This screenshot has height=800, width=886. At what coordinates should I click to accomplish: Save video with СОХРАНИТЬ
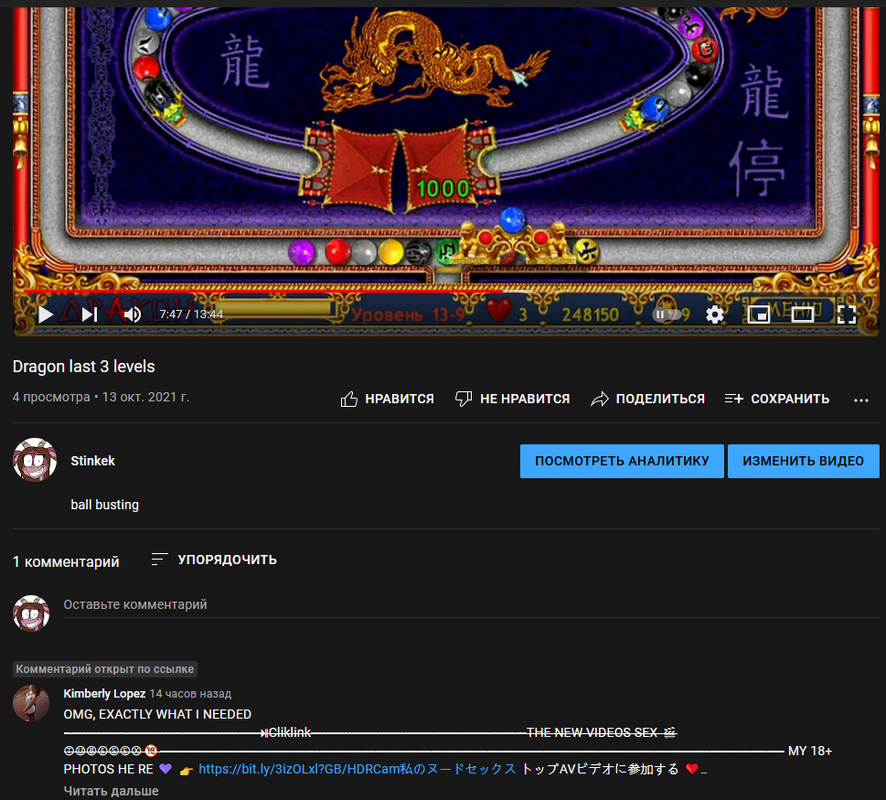[x=777, y=399]
